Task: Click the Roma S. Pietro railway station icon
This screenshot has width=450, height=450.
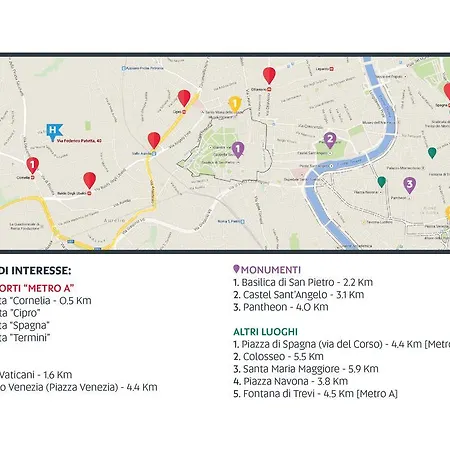Action: (242, 221)
